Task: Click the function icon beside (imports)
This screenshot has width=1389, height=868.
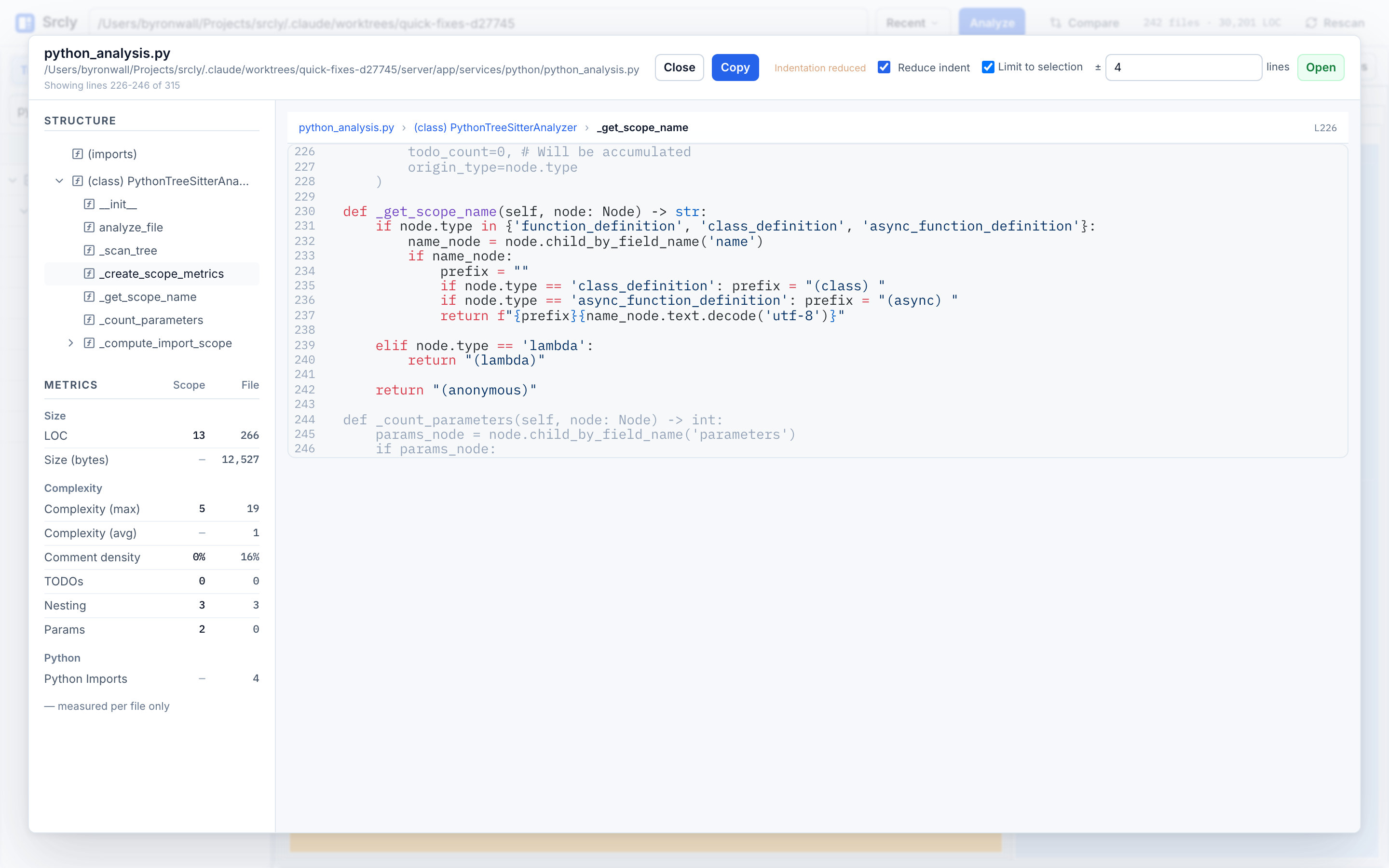Action: click(x=78, y=154)
